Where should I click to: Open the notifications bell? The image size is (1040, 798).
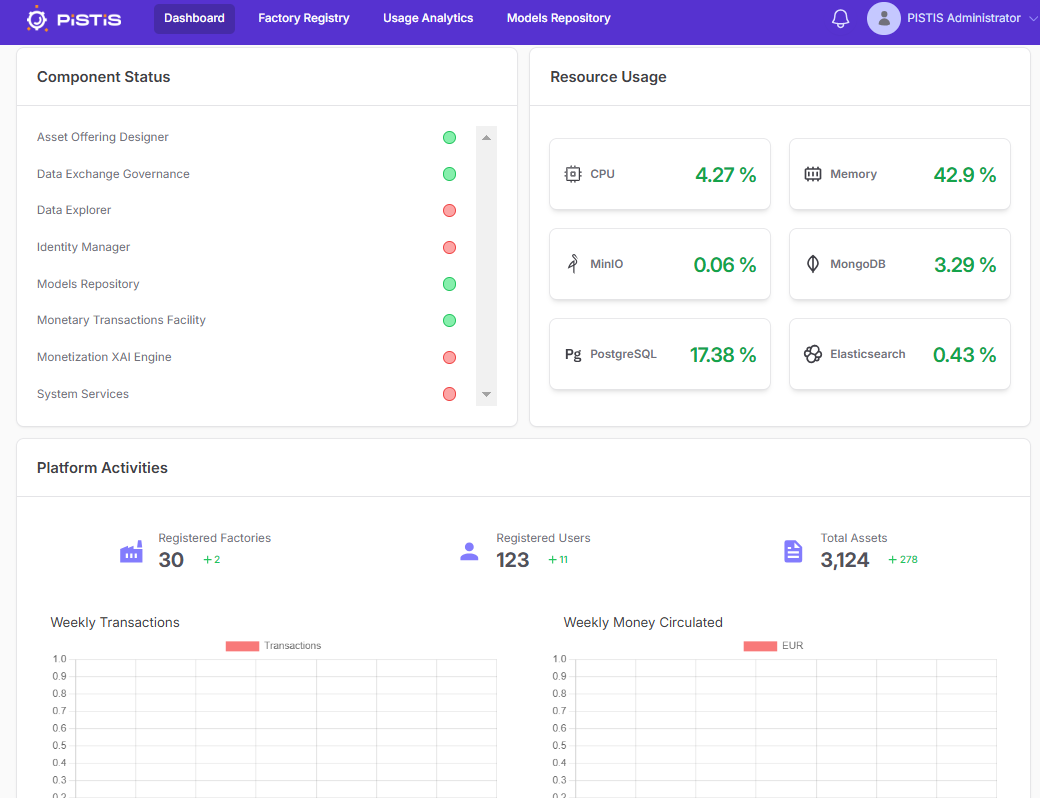[840, 19]
